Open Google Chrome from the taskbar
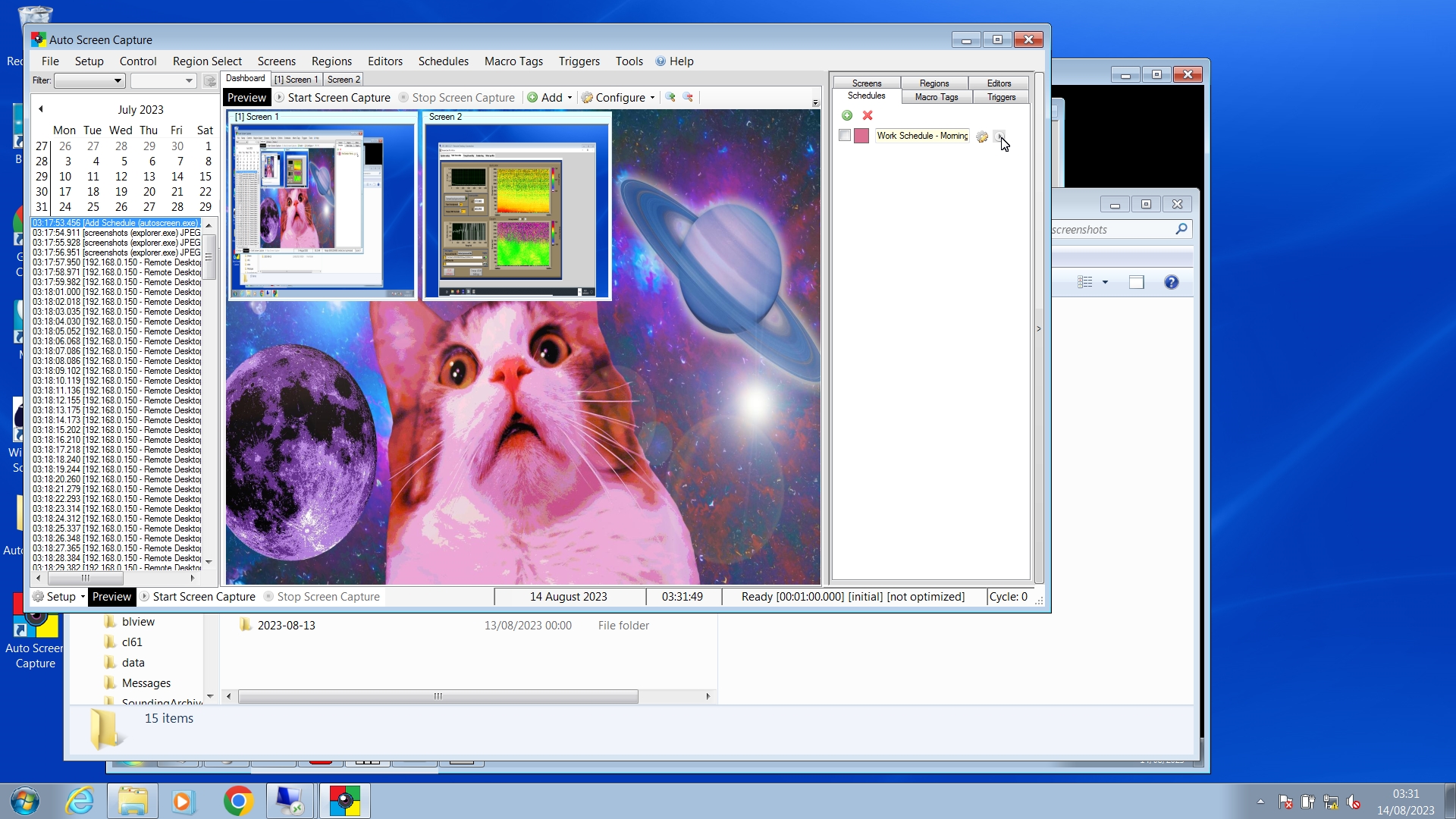Screen dimensions: 1456x819 pos(238,801)
